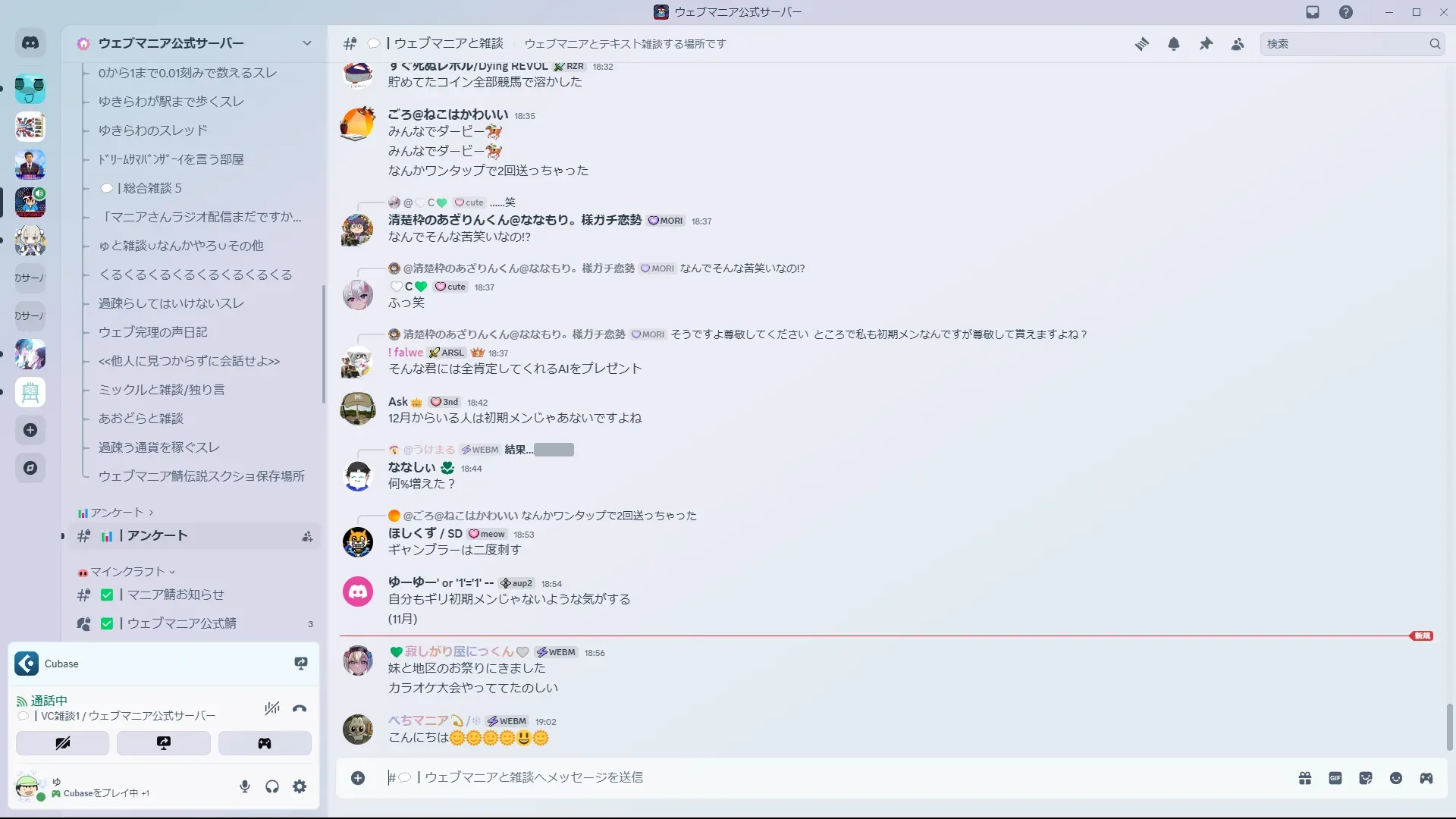Add a server with the plus button
The image size is (1456, 819).
tap(30, 430)
